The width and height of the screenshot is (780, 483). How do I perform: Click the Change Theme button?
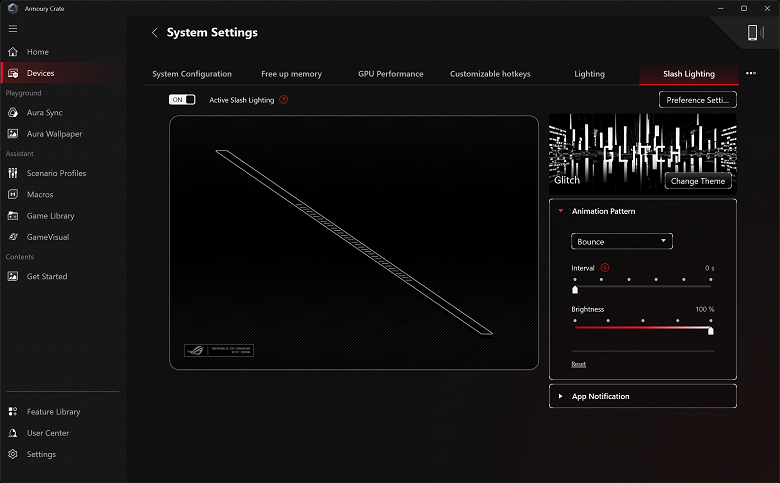698,181
